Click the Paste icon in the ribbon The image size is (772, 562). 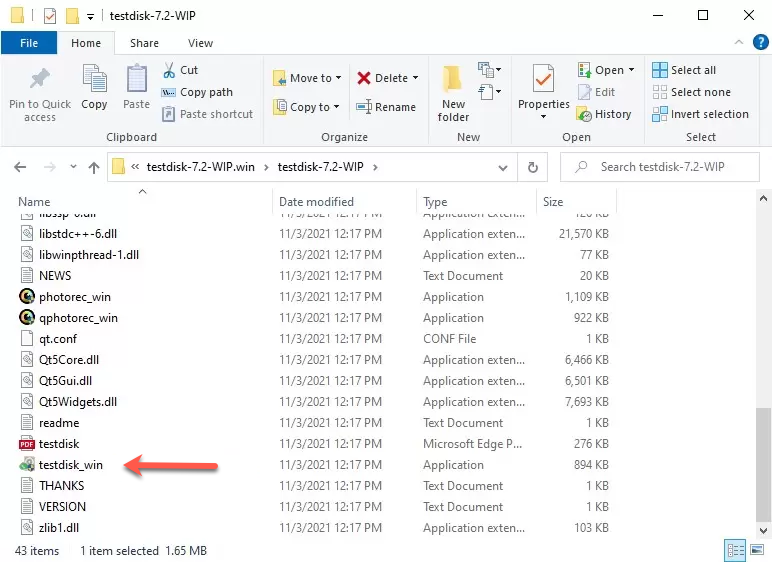137,80
